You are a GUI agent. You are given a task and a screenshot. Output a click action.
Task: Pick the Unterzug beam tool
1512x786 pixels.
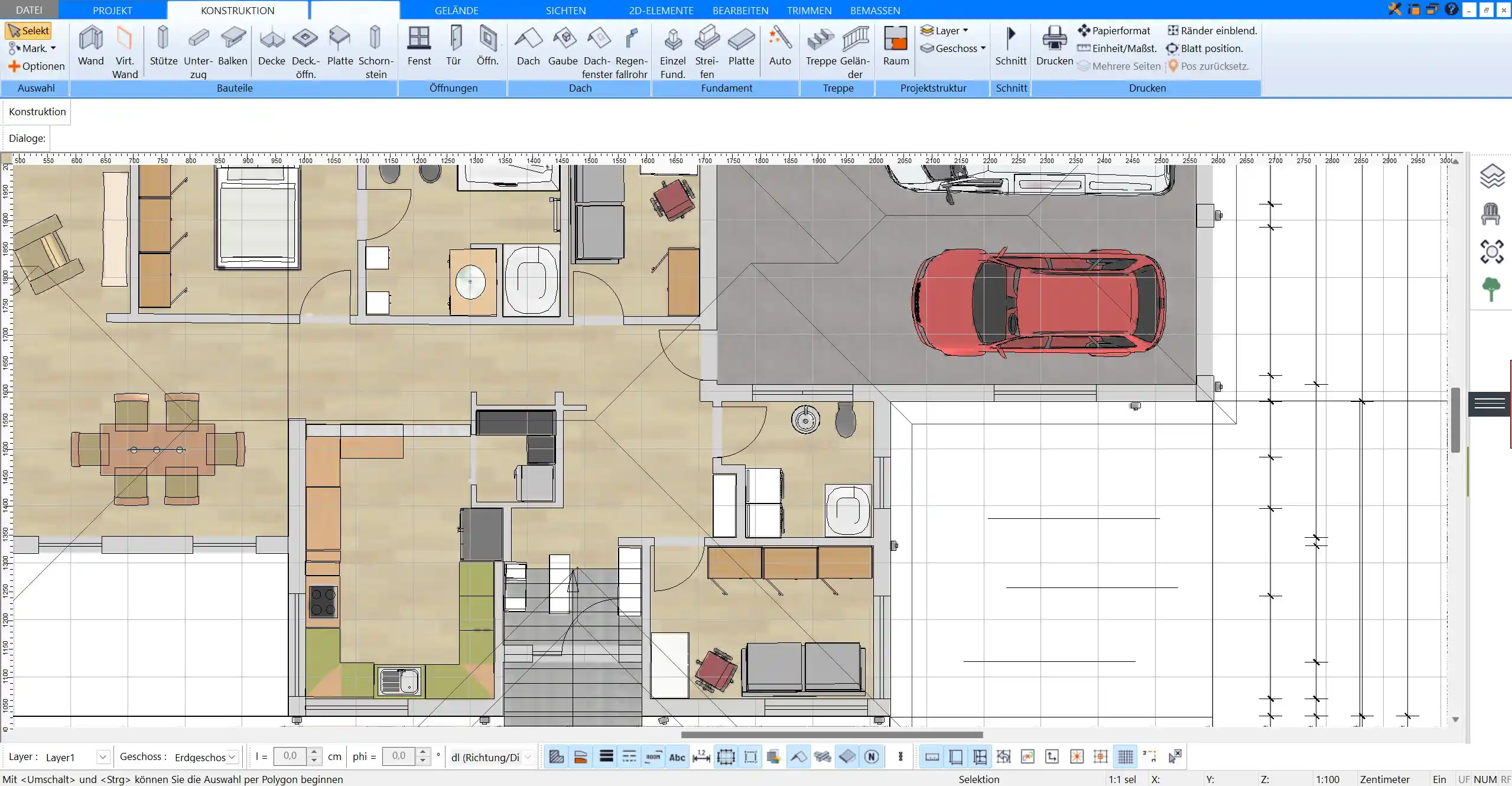point(198,52)
